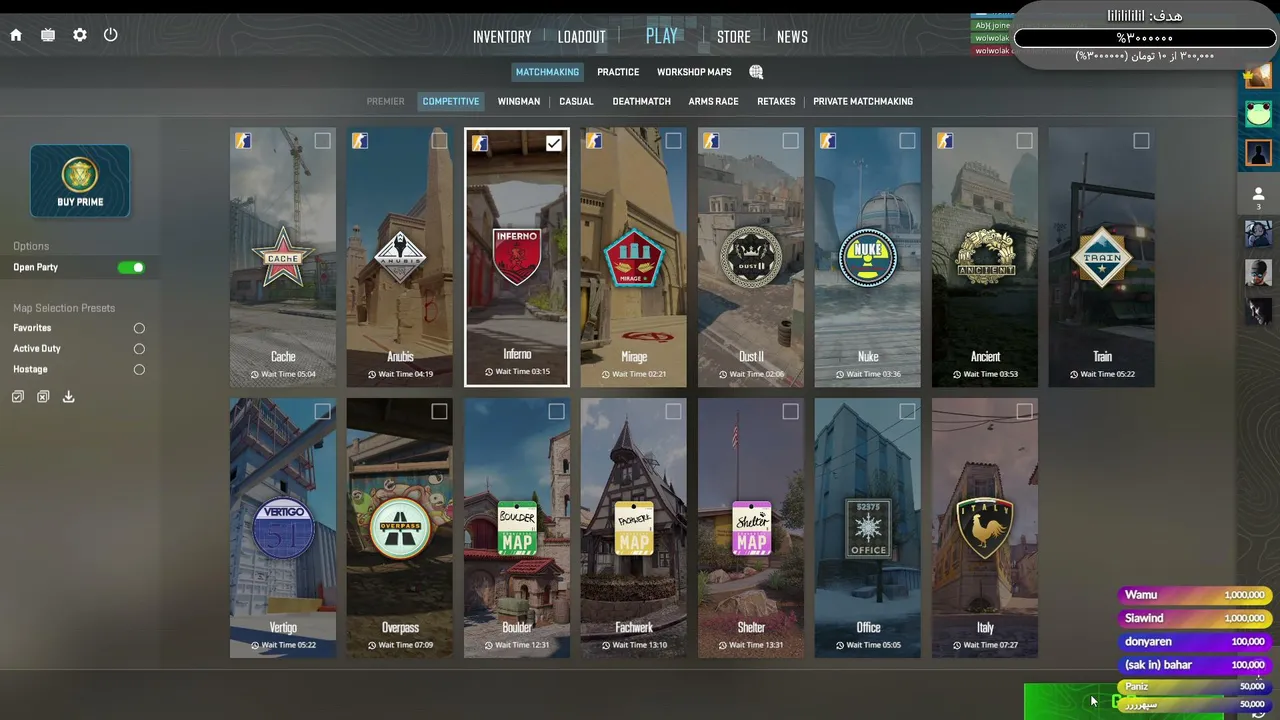The width and height of the screenshot is (1280, 720).
Task: Check the Overpass map checkbox
Action: 439,412
